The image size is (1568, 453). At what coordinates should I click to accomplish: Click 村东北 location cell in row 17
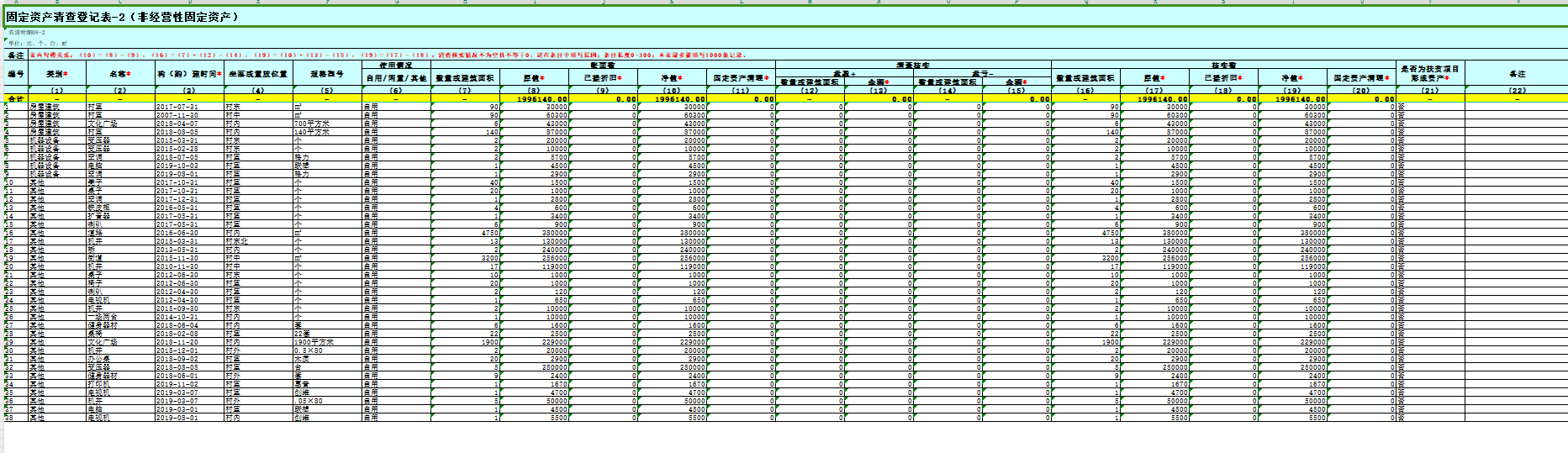258,241
